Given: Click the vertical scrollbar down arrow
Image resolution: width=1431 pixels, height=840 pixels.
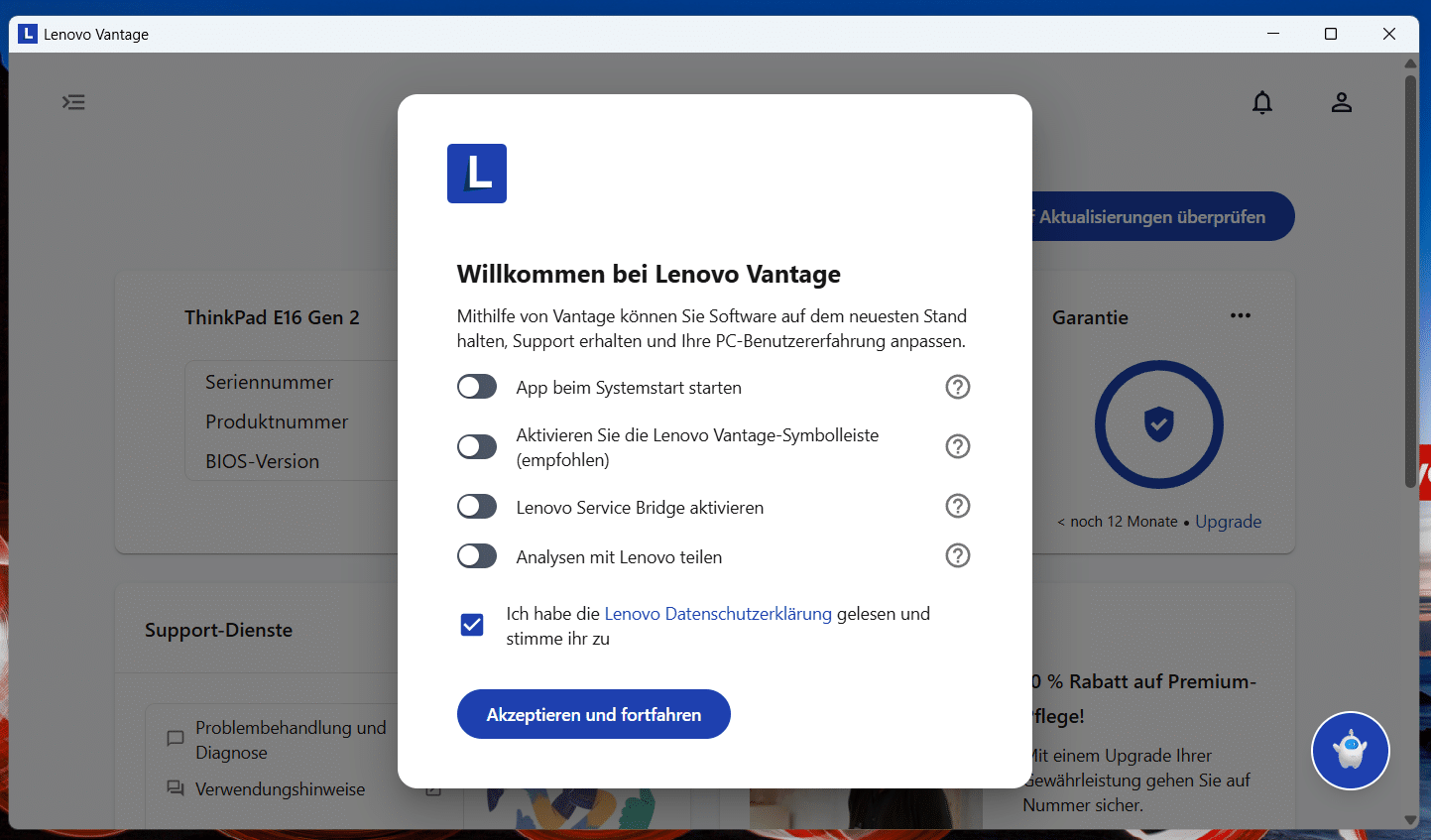Looking at the screenshot, I should (x=1410, y=820).
